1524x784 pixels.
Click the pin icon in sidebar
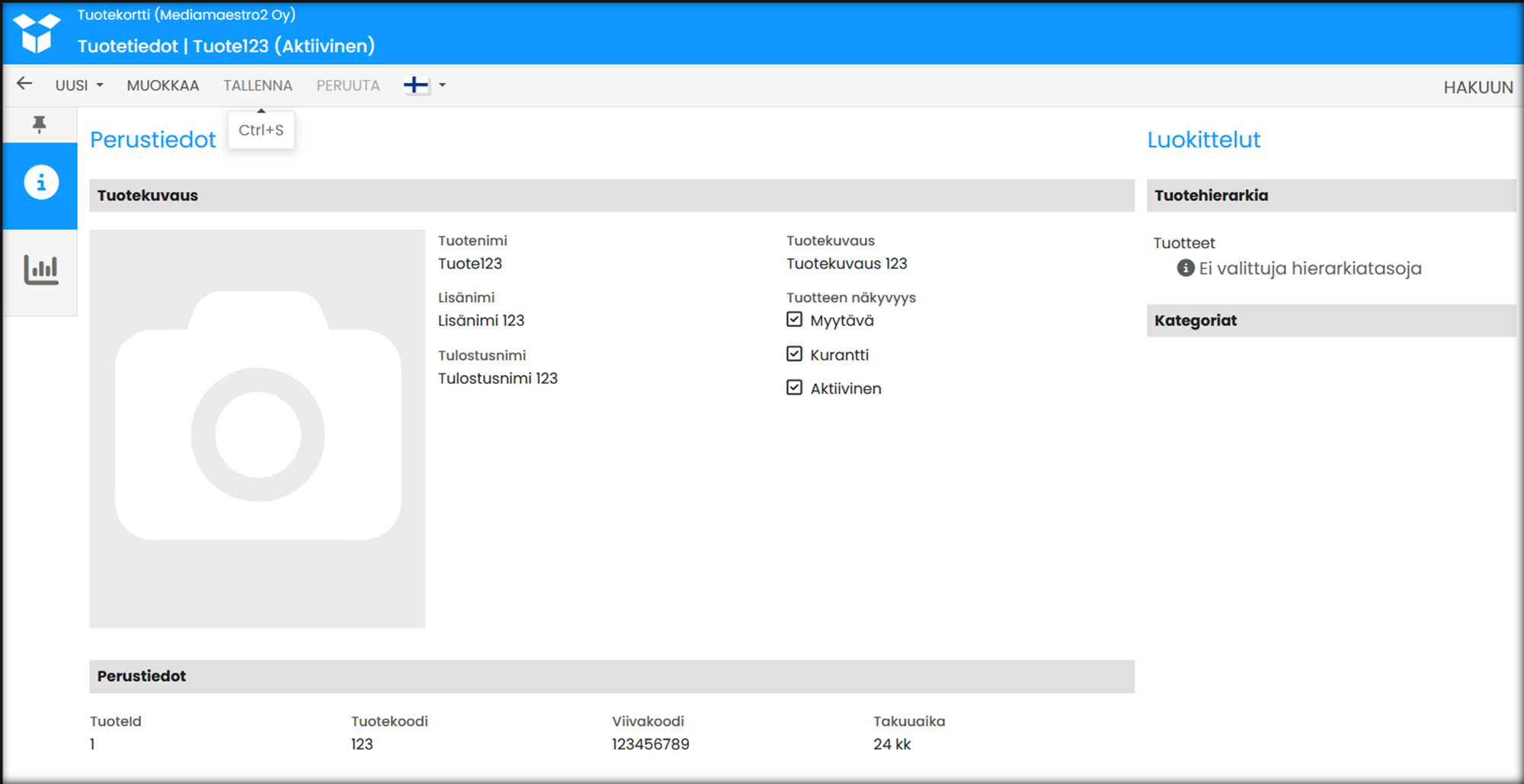[40, 124]
